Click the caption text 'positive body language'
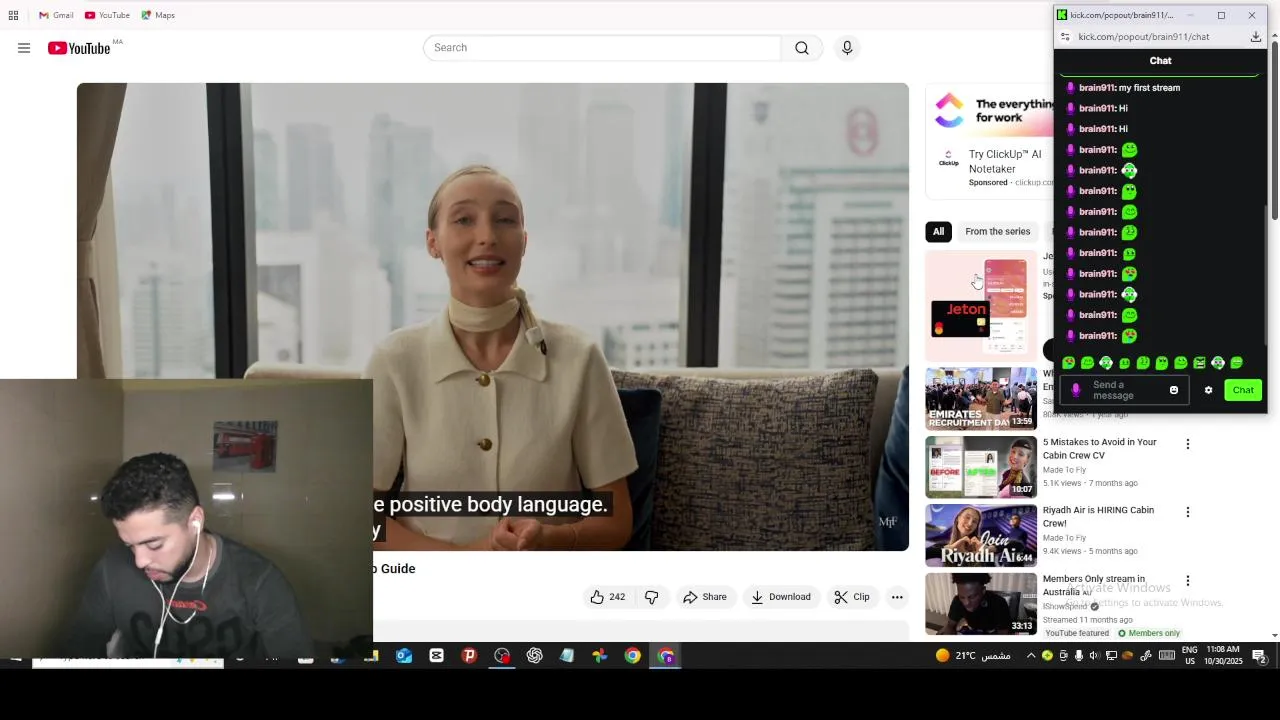The height and width of the screenshot is (720, 1280). [498, 505]
